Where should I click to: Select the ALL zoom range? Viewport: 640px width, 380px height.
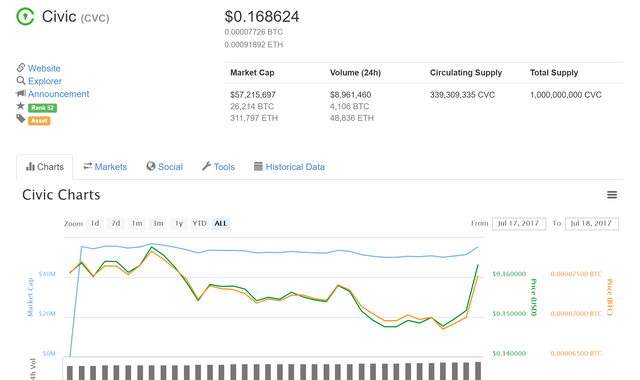(221, 223)
